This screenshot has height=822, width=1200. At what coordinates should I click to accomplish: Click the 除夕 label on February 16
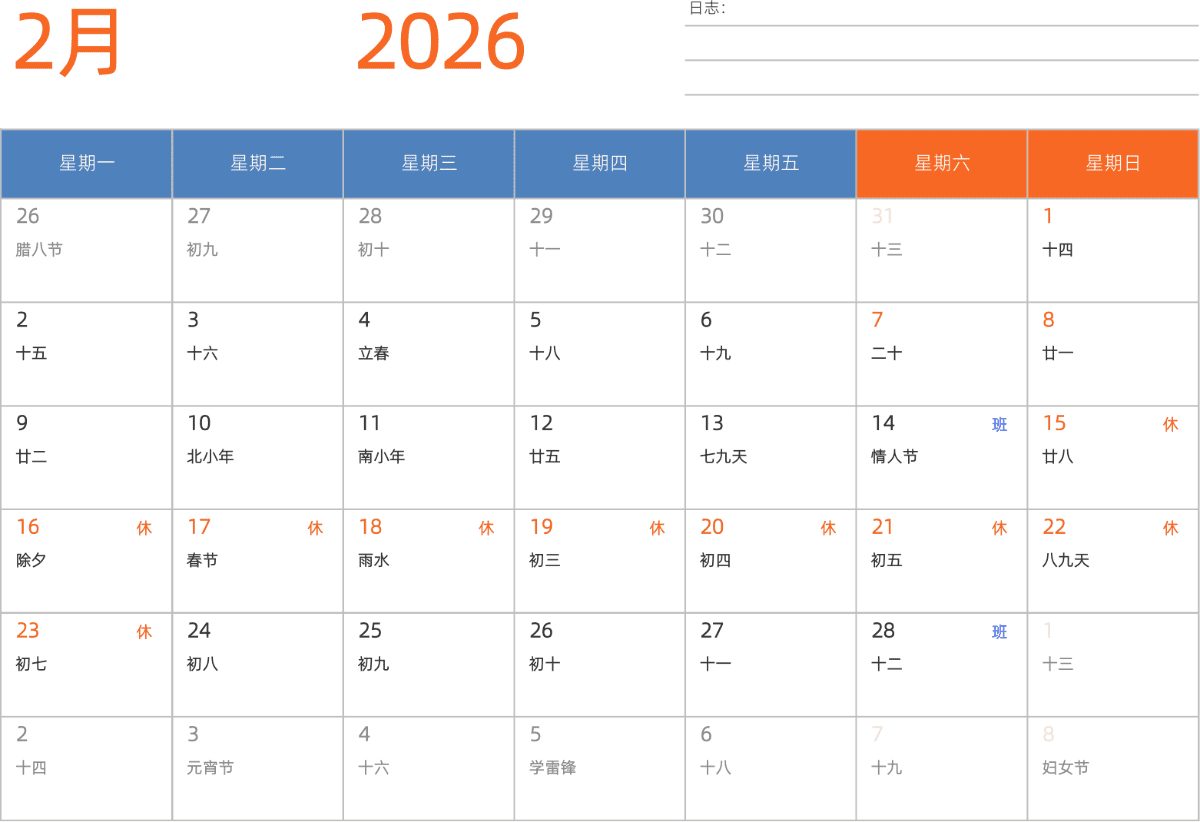click(x=31, y=560)
